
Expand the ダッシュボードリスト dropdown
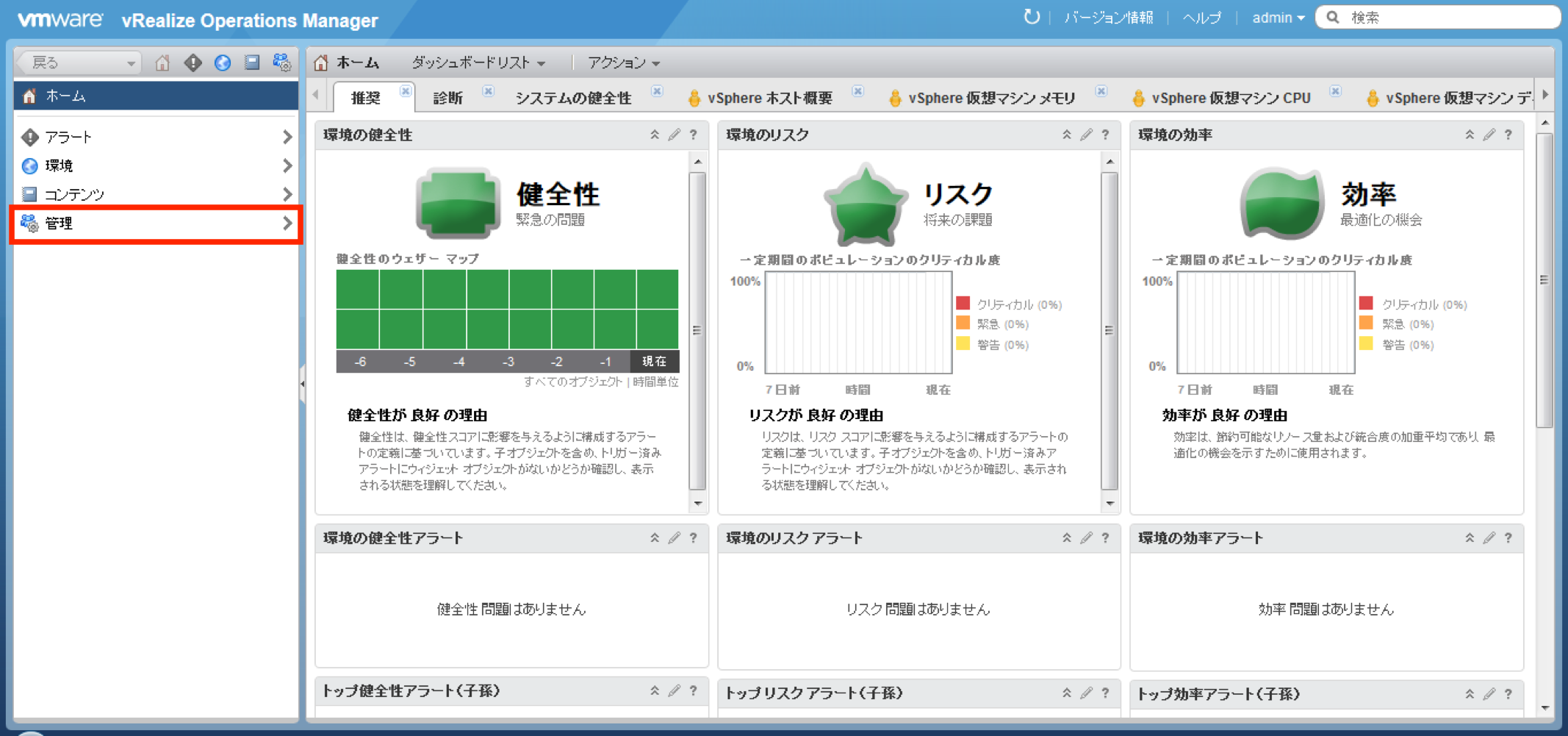pos(542,62)
